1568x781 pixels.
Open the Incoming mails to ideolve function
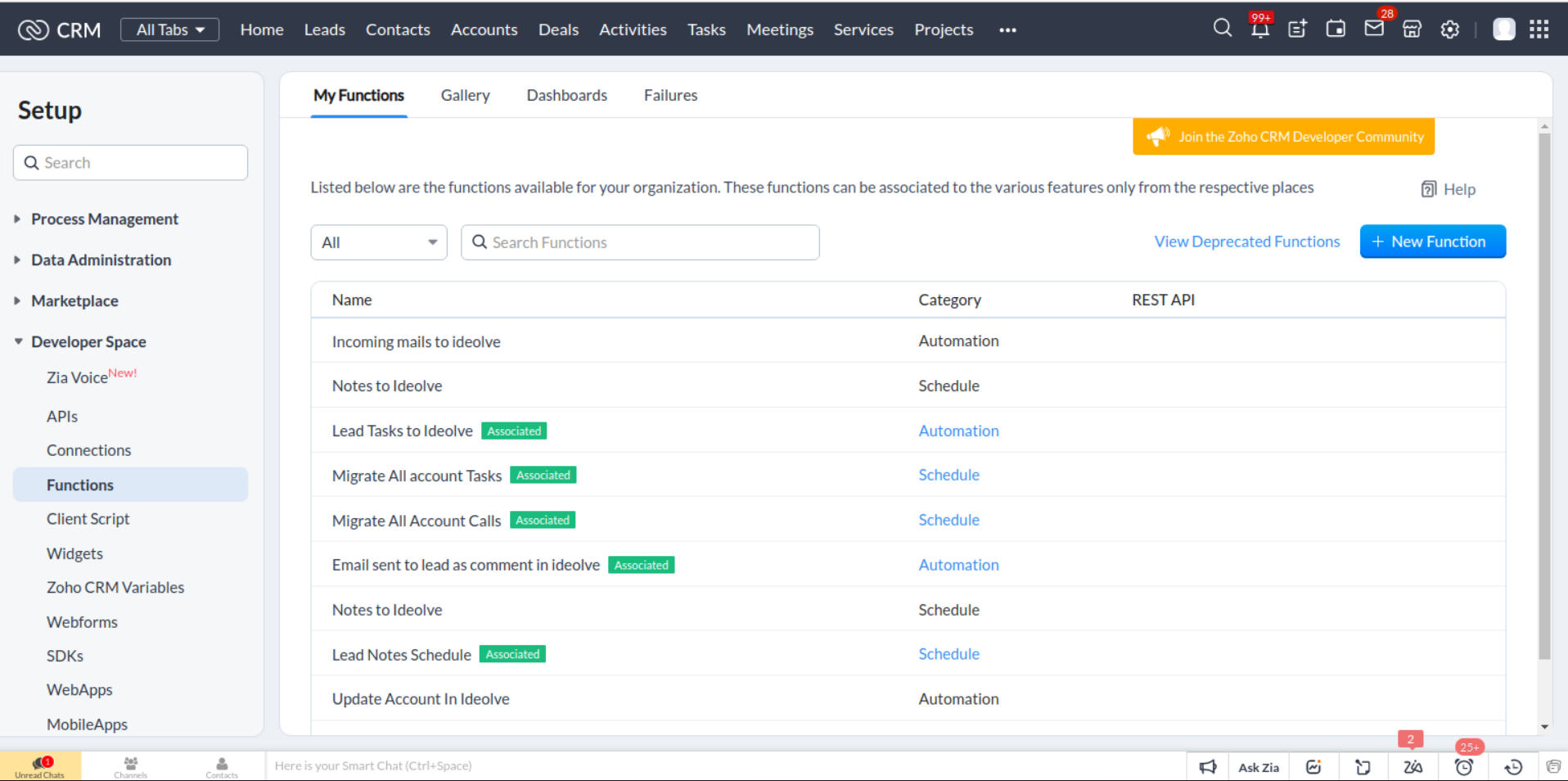coord(416,342)
